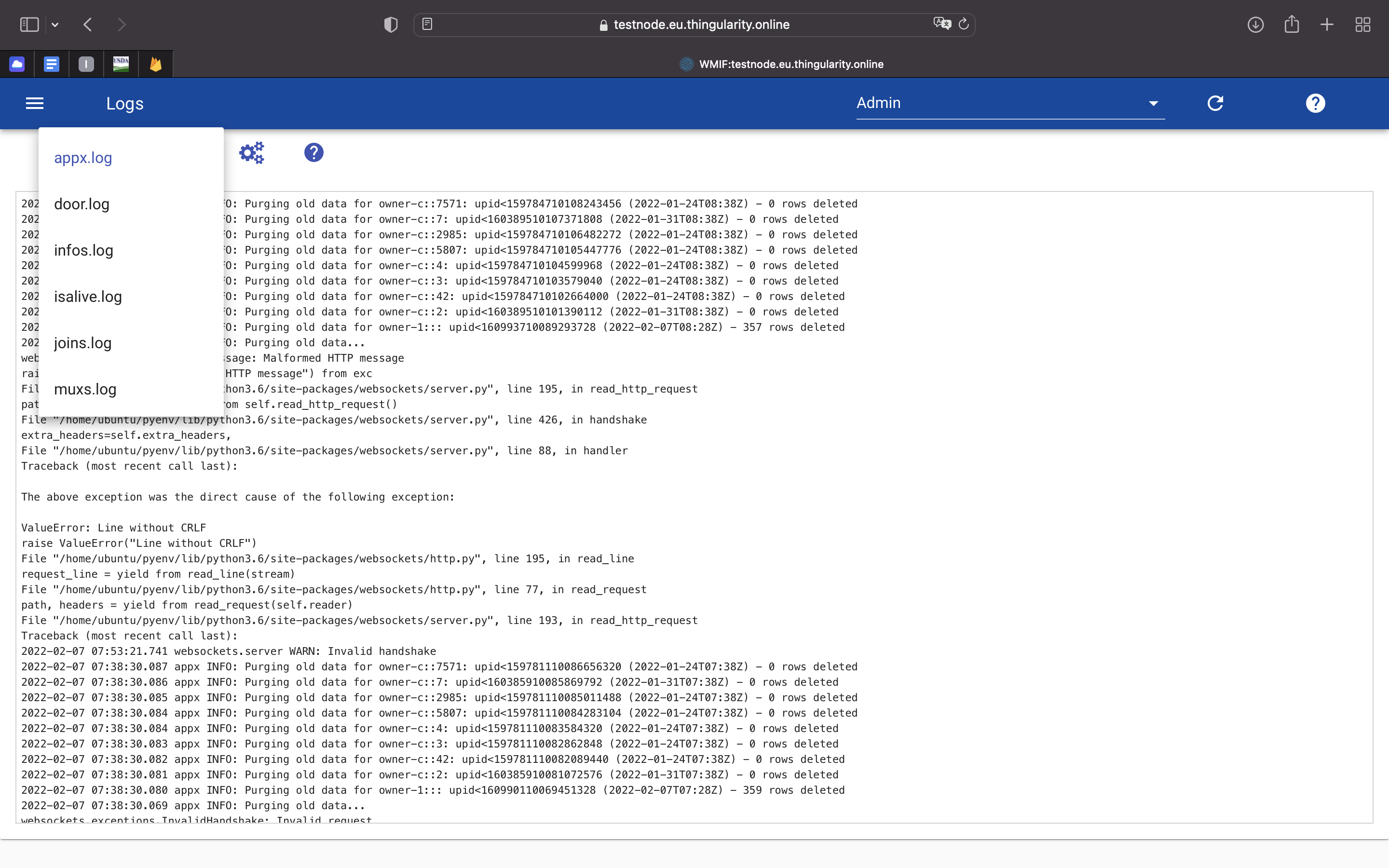The height and width of the screenshot is (868, 1389).
Task: Open the hamburger navigation menu
Action: point(34,103)
